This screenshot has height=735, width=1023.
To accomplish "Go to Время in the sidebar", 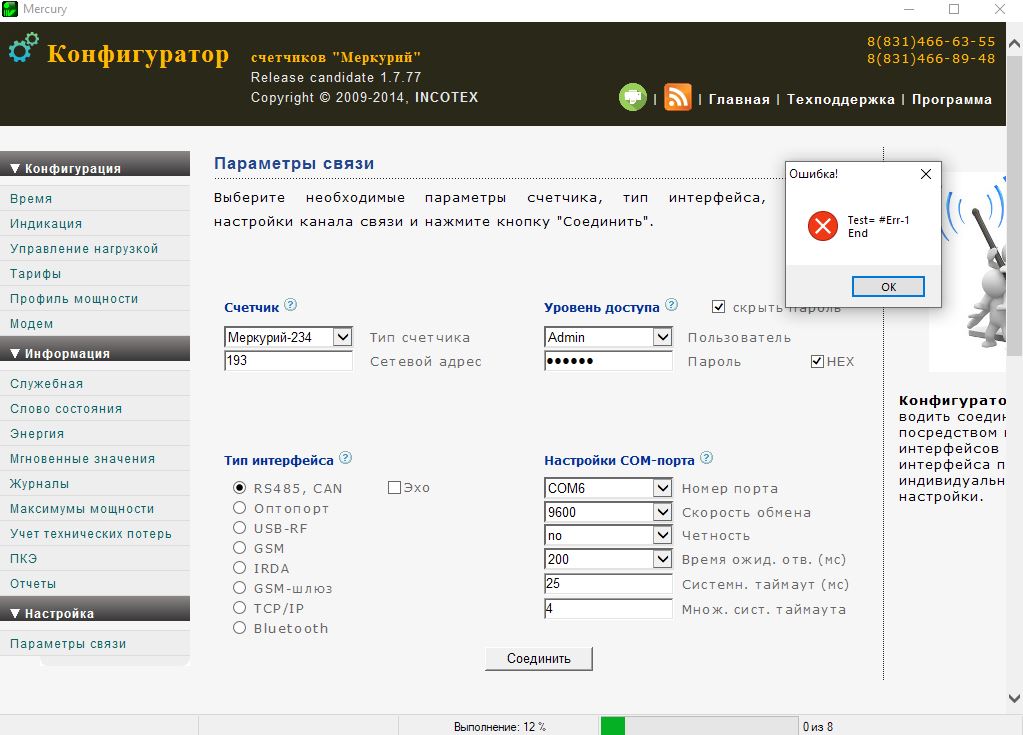I will pyautogui.click(x=95, y=198).
